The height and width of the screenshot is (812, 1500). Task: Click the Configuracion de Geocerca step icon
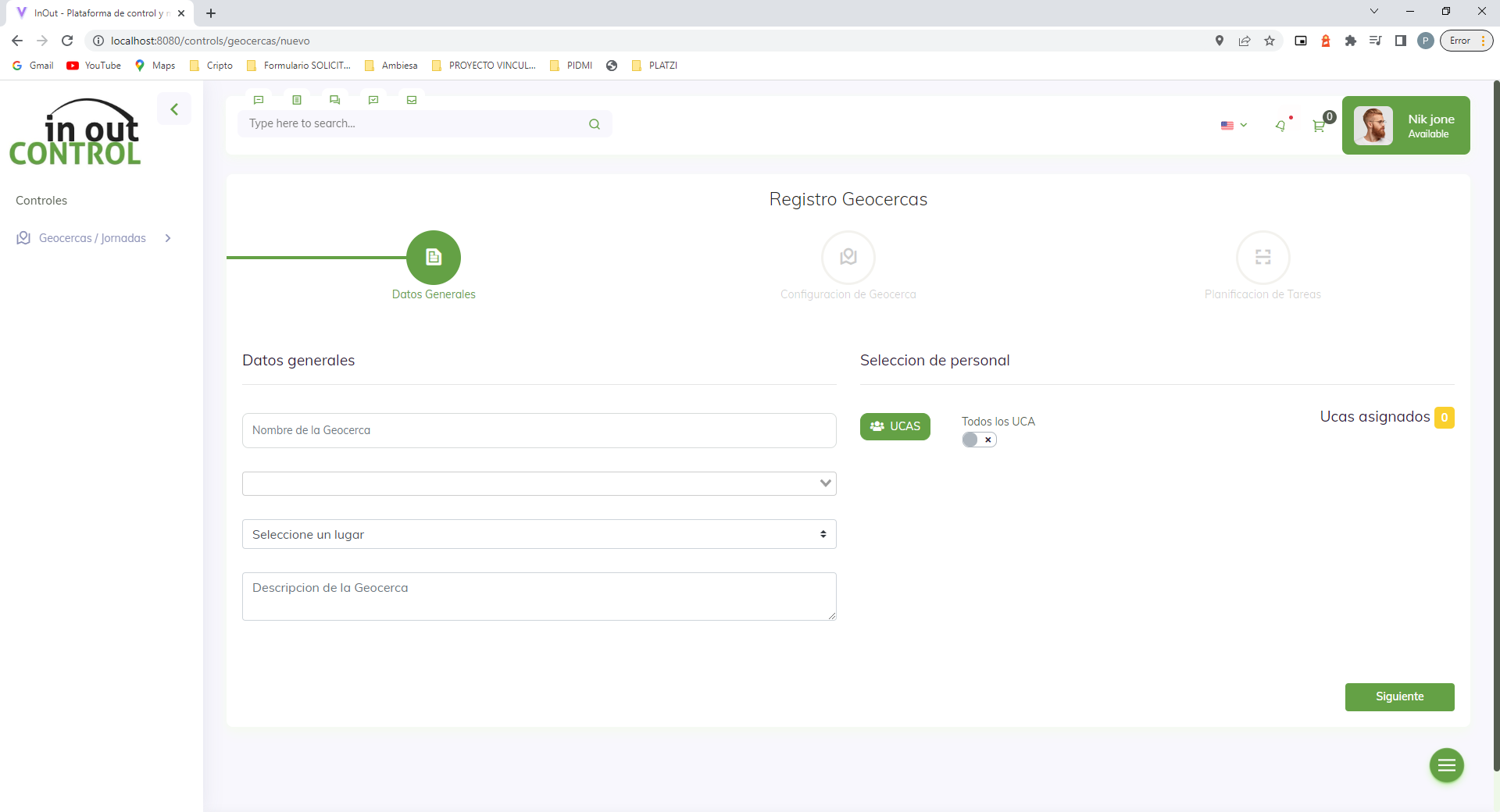[x=848, y=257]
